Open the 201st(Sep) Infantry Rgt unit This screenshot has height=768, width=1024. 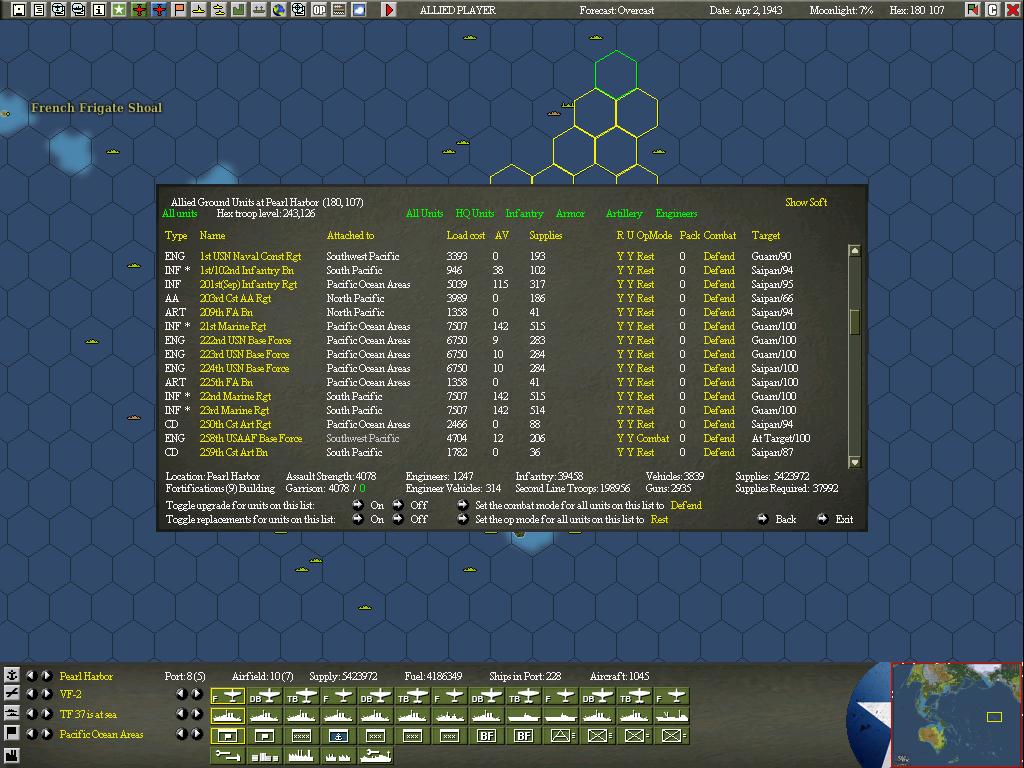click(248, 284)
